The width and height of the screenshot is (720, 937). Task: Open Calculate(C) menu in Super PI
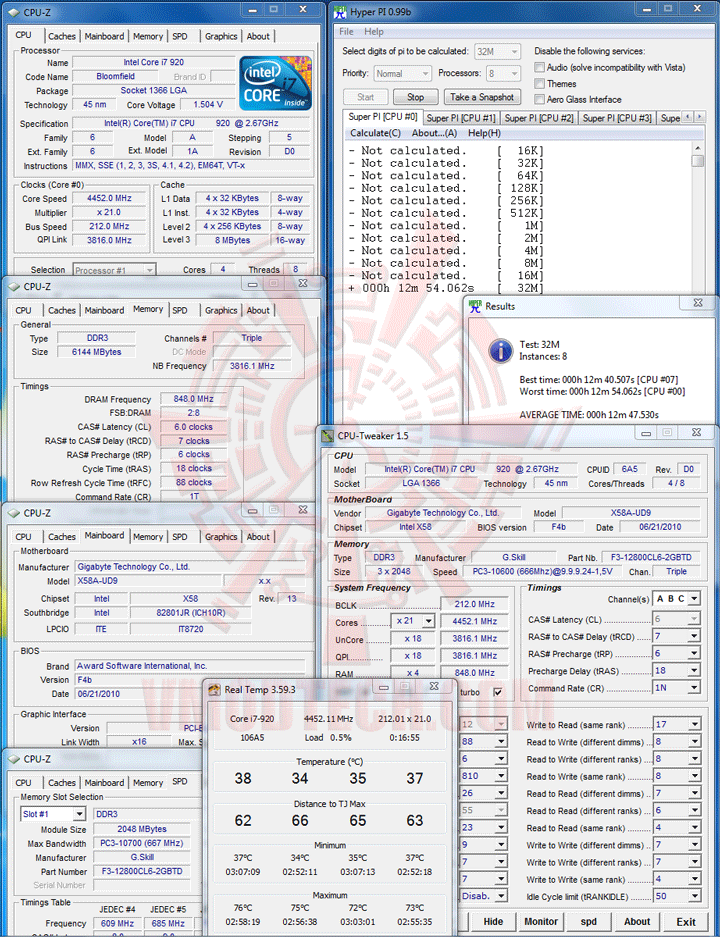[x=375, y=133]
